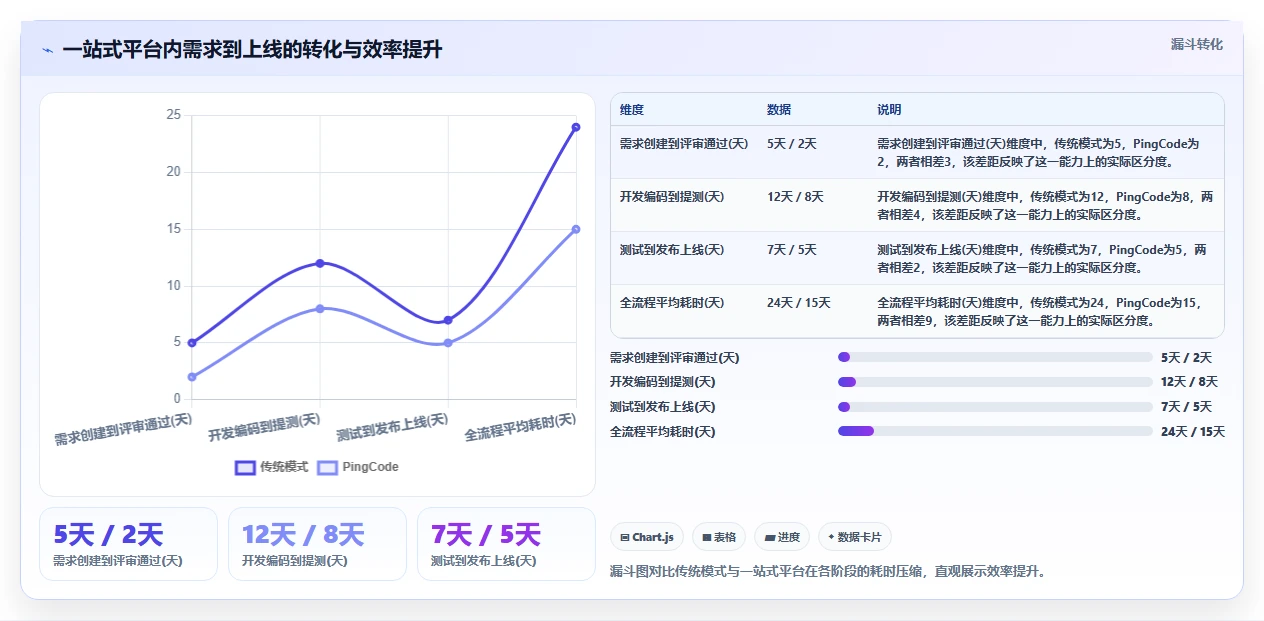Click the y-axis label 25
Viewport: 1264px width, 621px height.
coord(173,115)
